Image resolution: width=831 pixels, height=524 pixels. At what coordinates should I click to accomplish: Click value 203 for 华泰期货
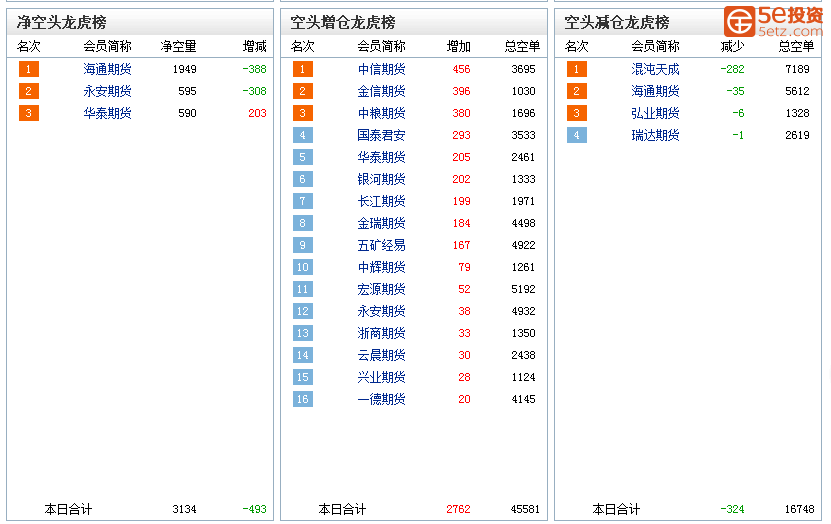coord(257,113)
